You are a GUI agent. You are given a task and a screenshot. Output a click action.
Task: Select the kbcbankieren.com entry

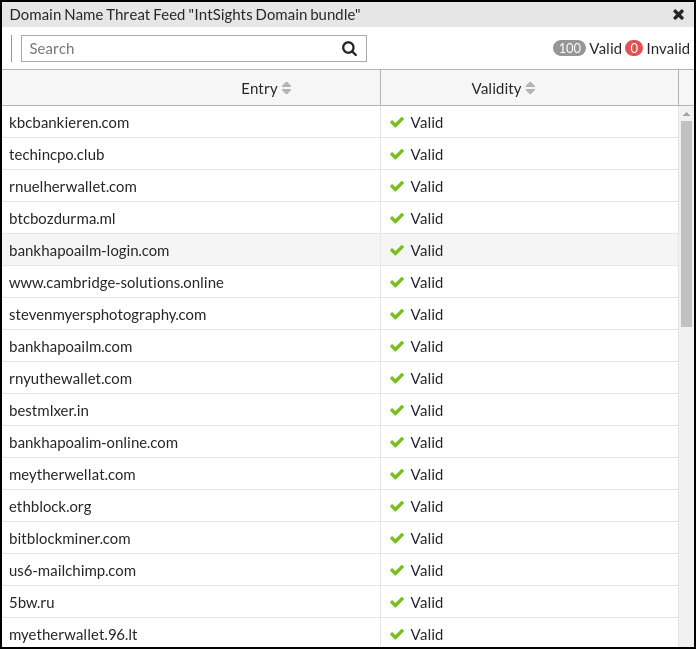pos(69,123)
